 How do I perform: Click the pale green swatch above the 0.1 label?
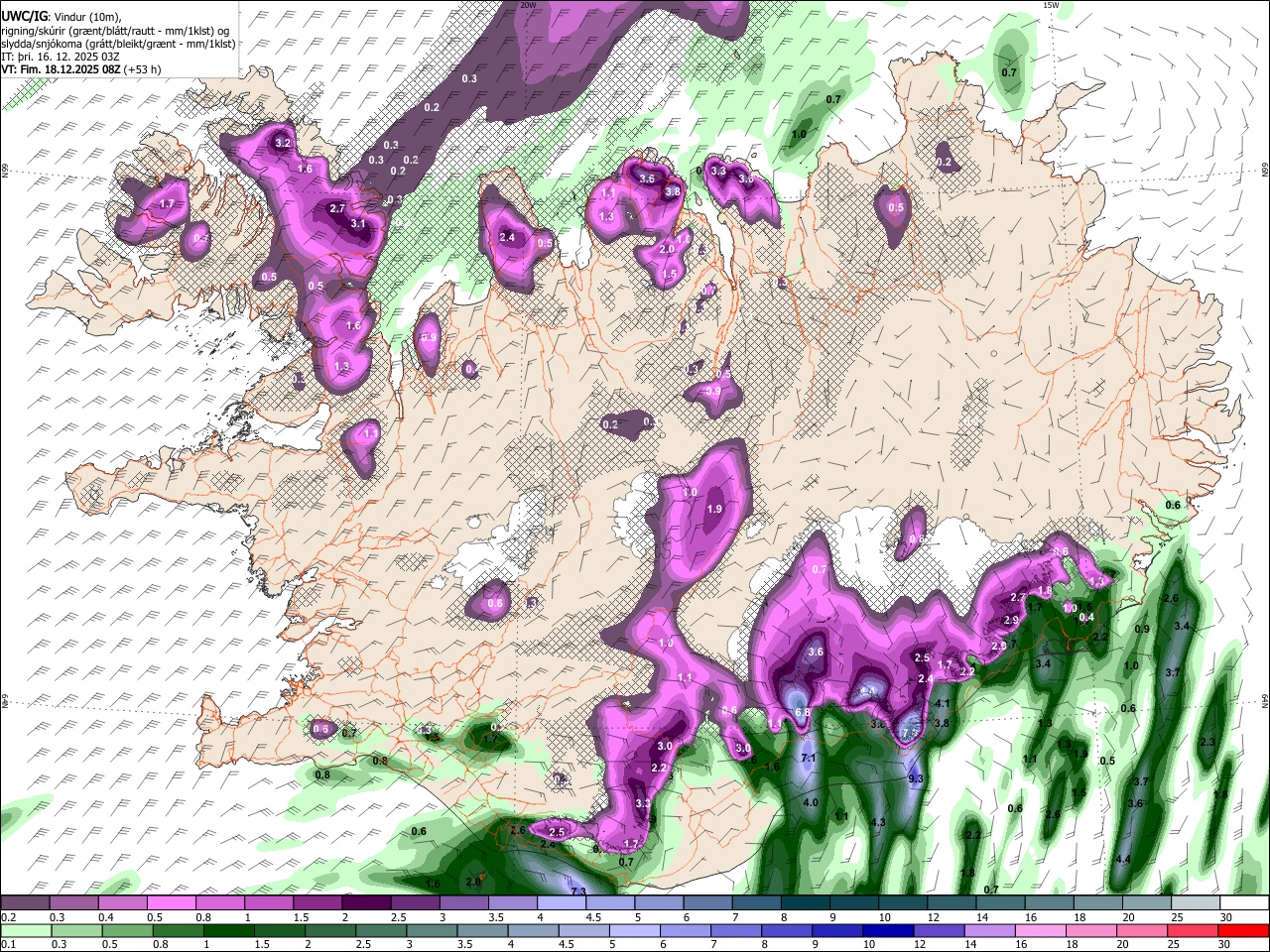tap(25, 931)
